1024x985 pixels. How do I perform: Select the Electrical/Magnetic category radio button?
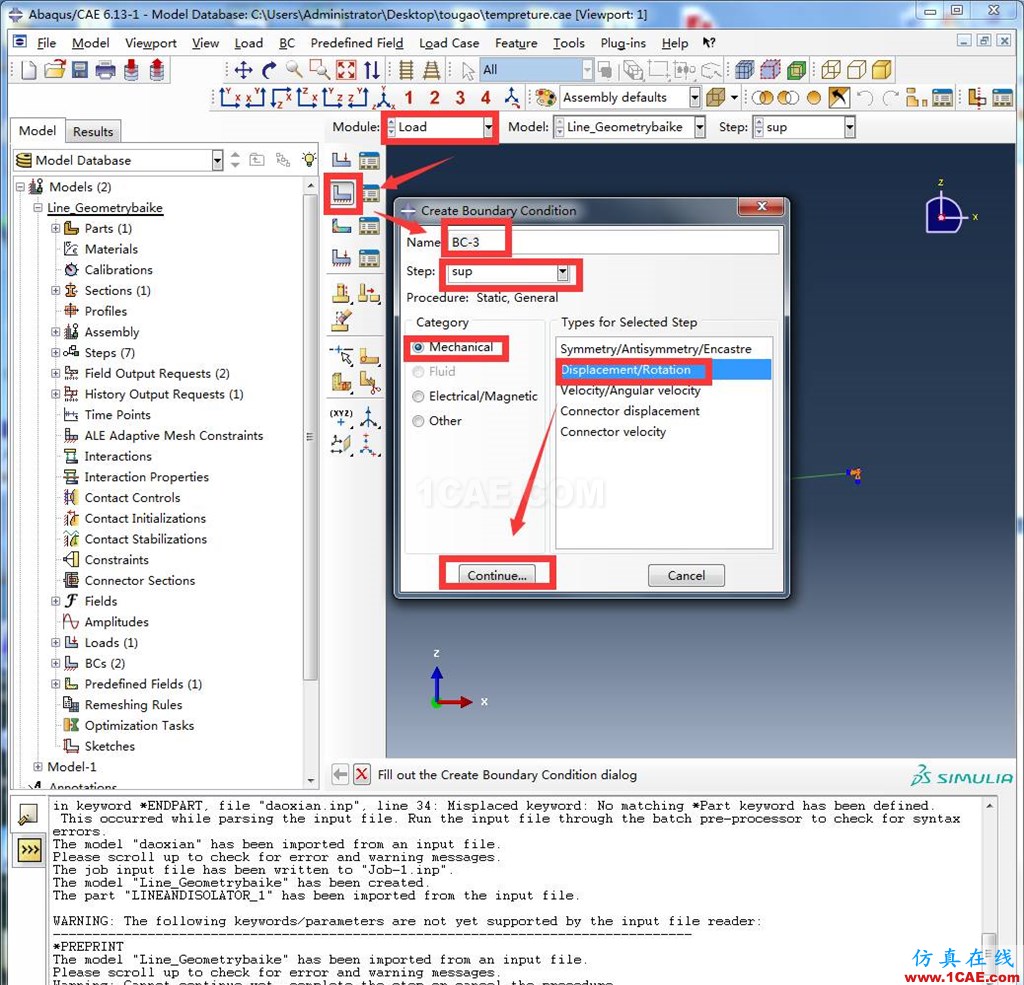pyautogui.click(x=418, y=396)
